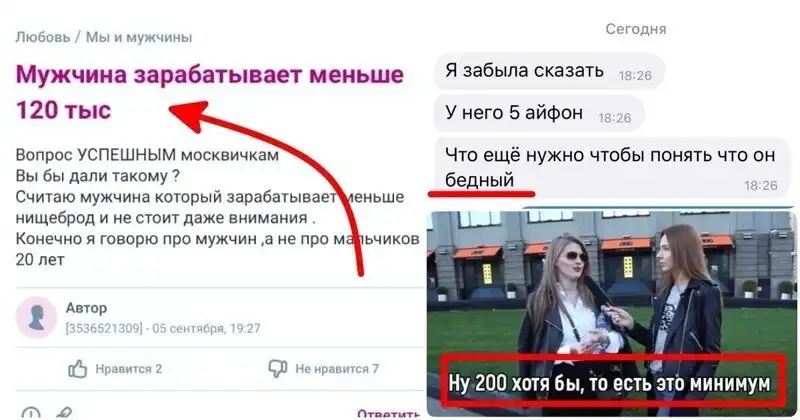Select the Я забыла сказать message

(x=549, y=71)
